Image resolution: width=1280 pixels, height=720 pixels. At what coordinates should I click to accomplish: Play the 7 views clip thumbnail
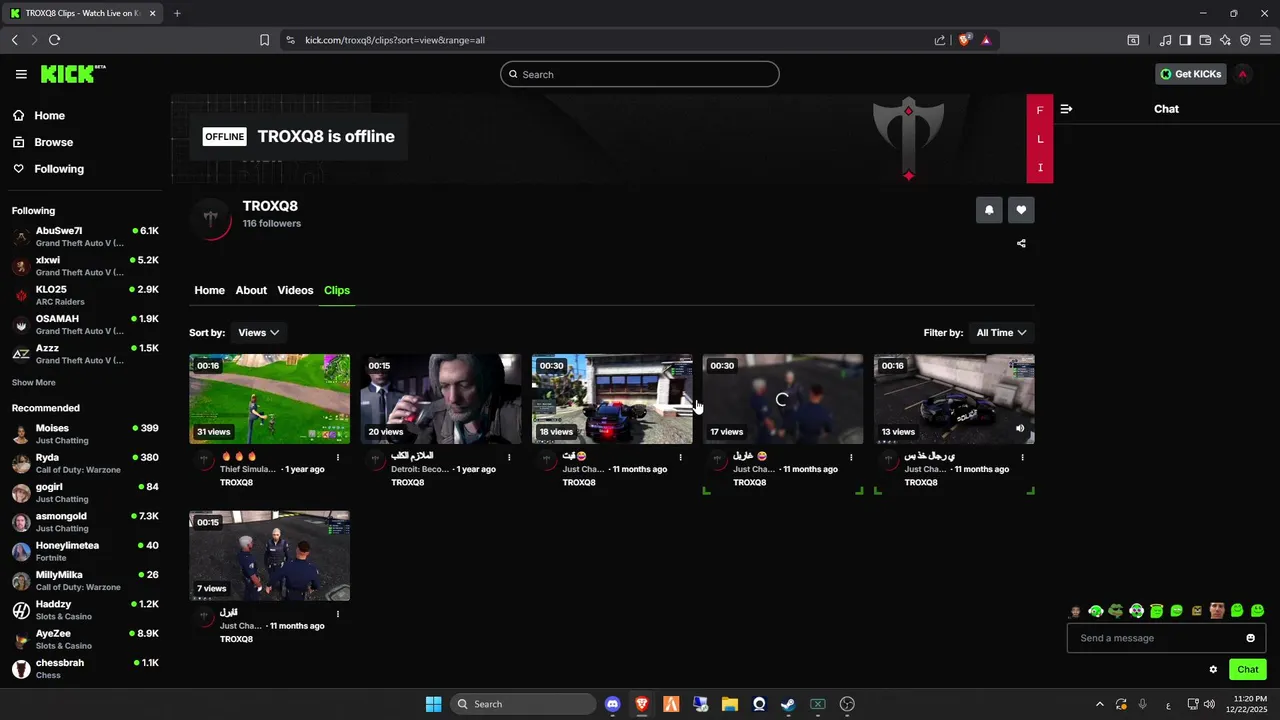click(x=270, y=556)
